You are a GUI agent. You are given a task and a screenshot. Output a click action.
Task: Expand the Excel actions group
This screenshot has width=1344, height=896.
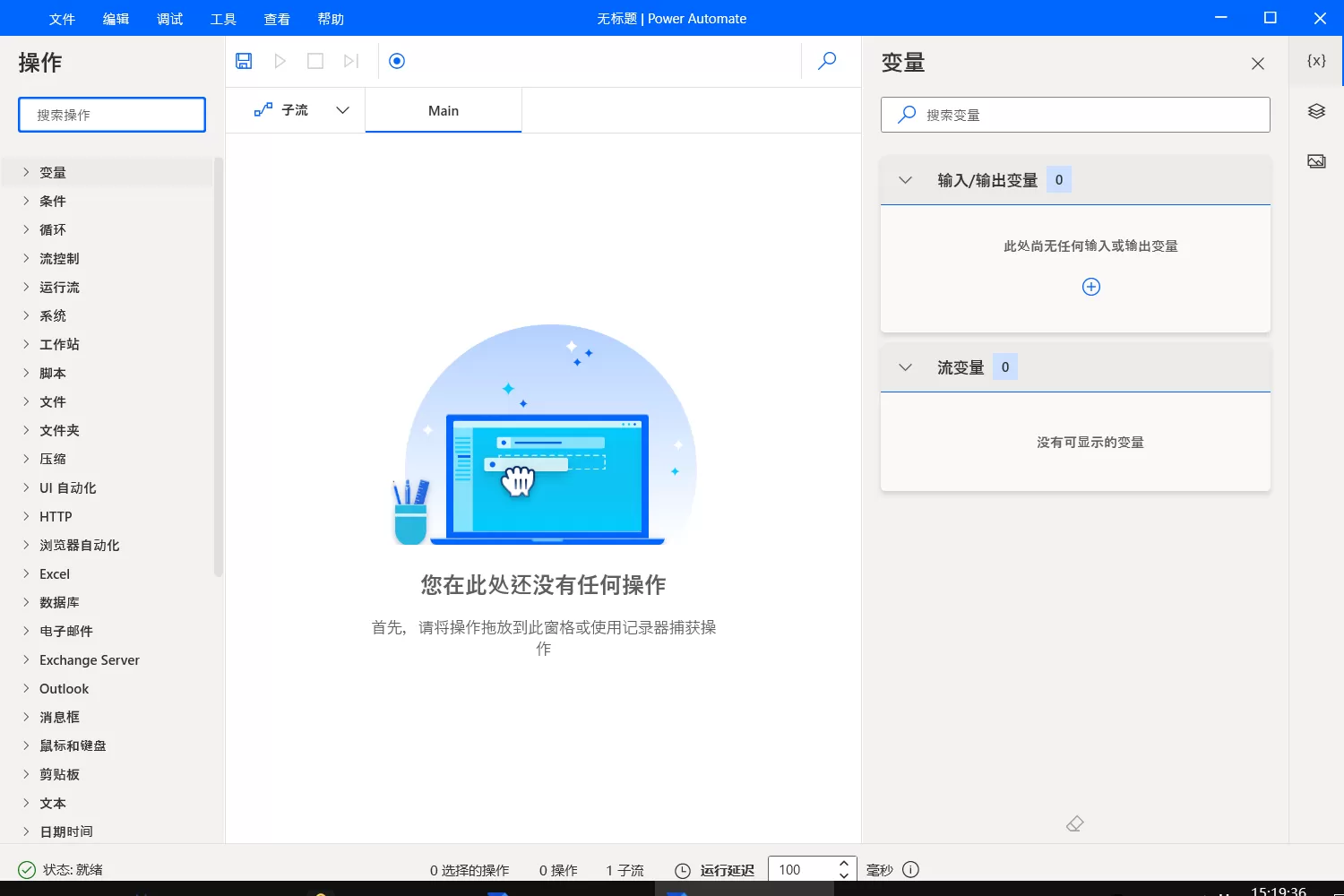pyautogui.click(x=54, y=573)
